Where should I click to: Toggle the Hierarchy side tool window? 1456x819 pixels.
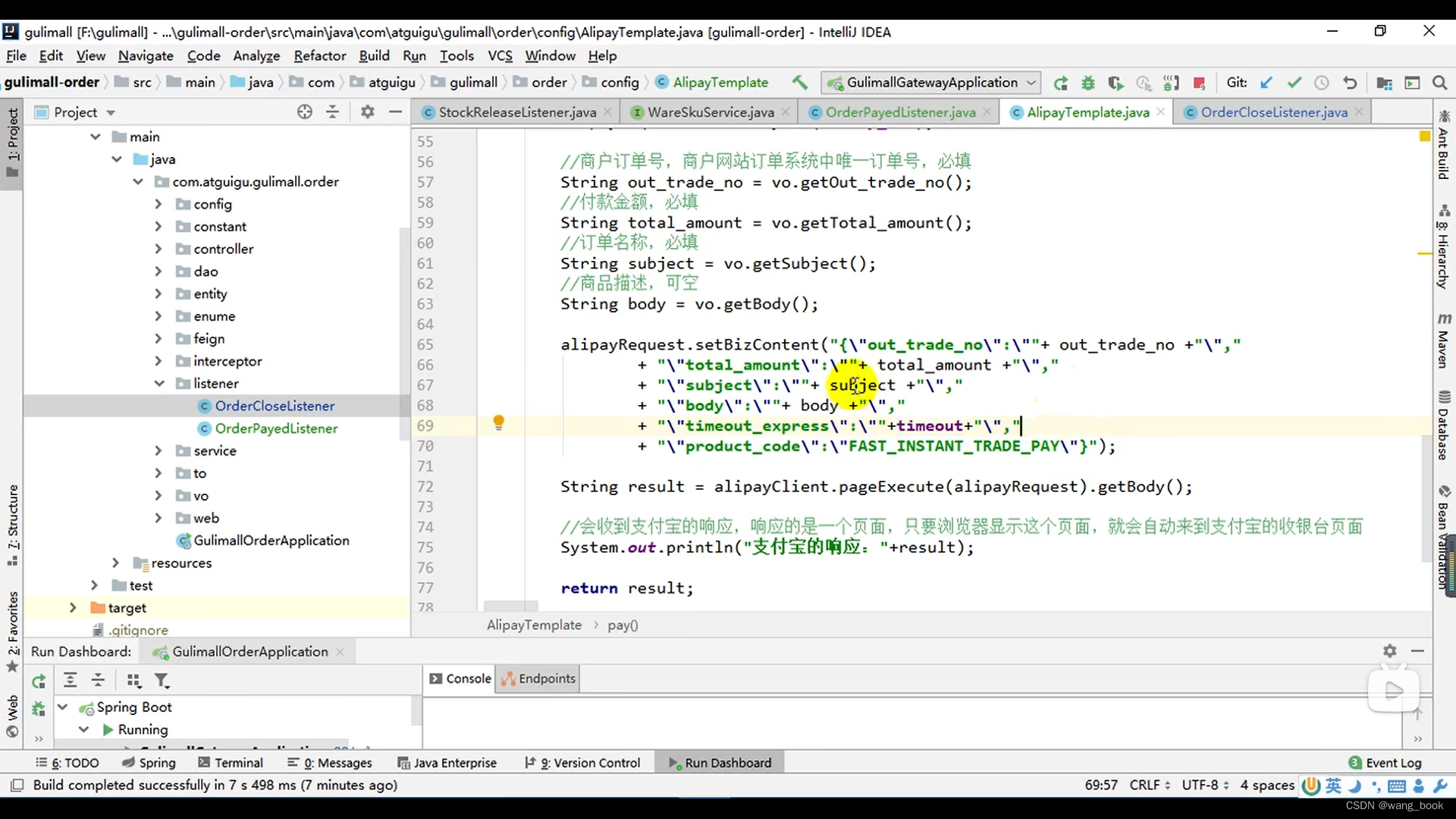point(1443,247)
